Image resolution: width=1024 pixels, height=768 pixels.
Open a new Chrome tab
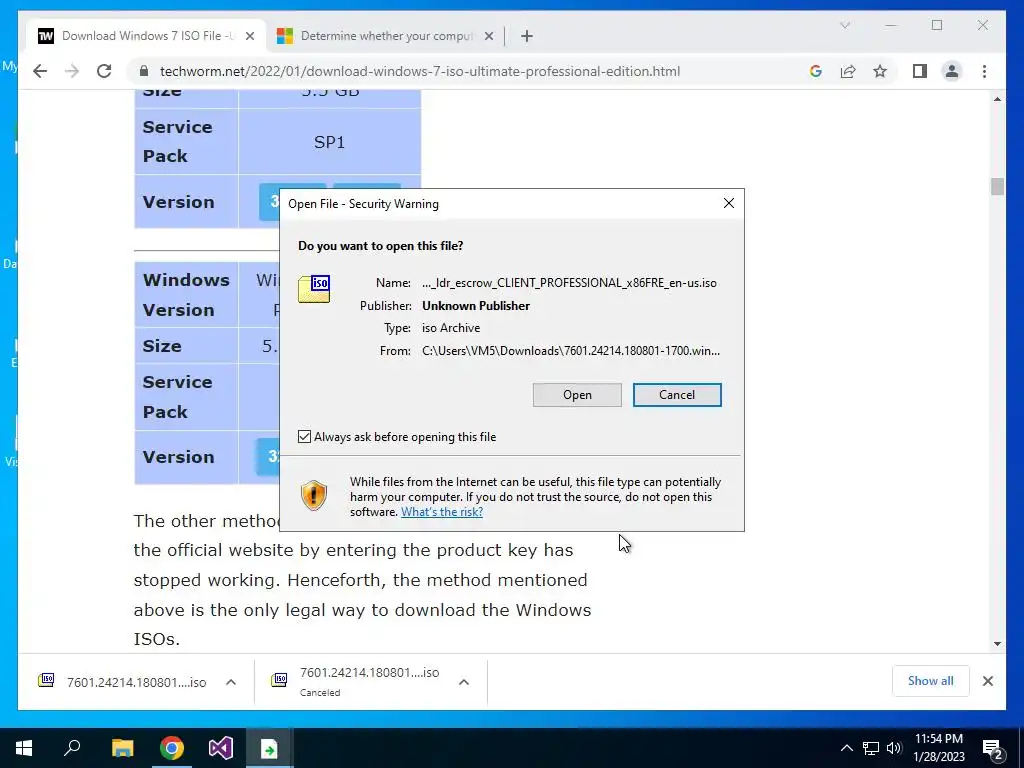point(527,37)
